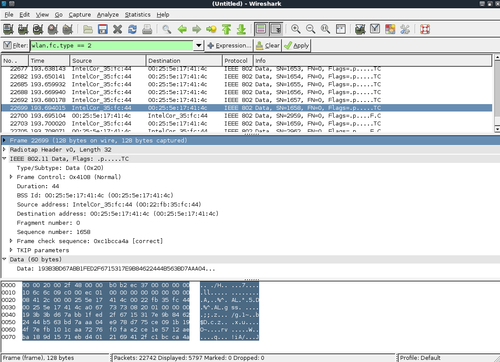Sort by Protocol column header
Image resolution: width=500 pixels, height=362 pixels.
click(238, 61)
